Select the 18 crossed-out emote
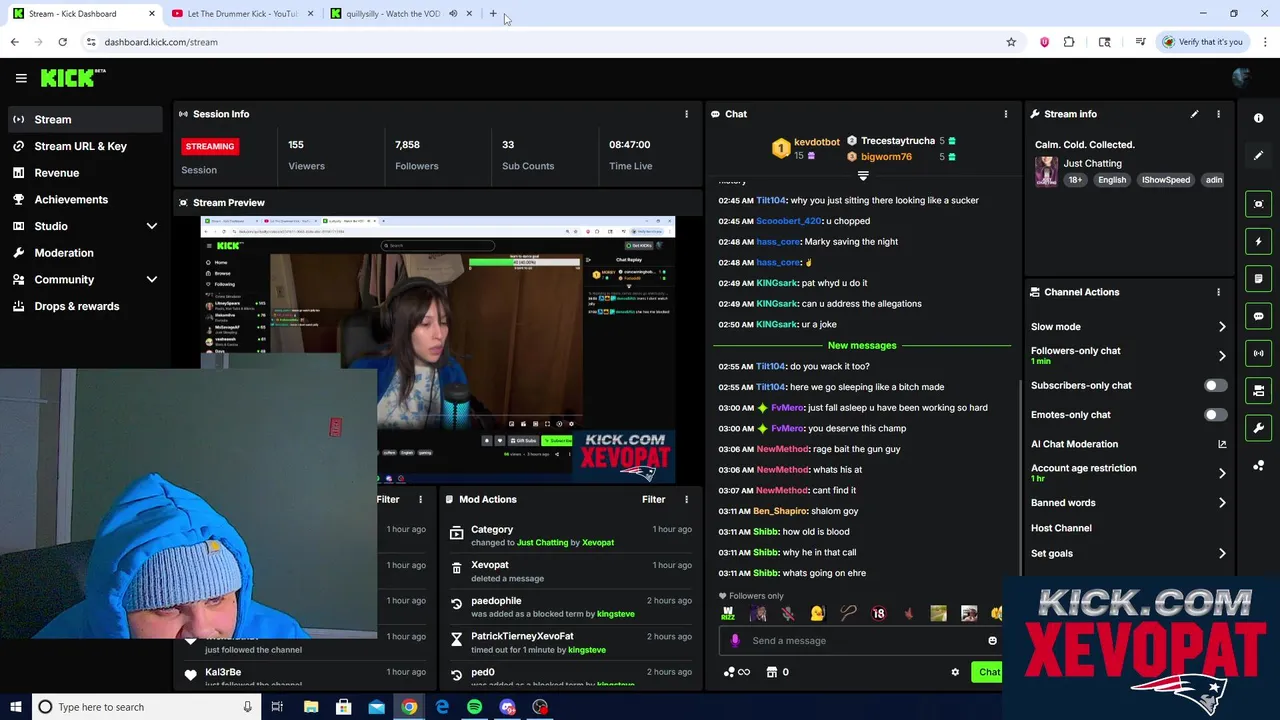 click(878, 614)
